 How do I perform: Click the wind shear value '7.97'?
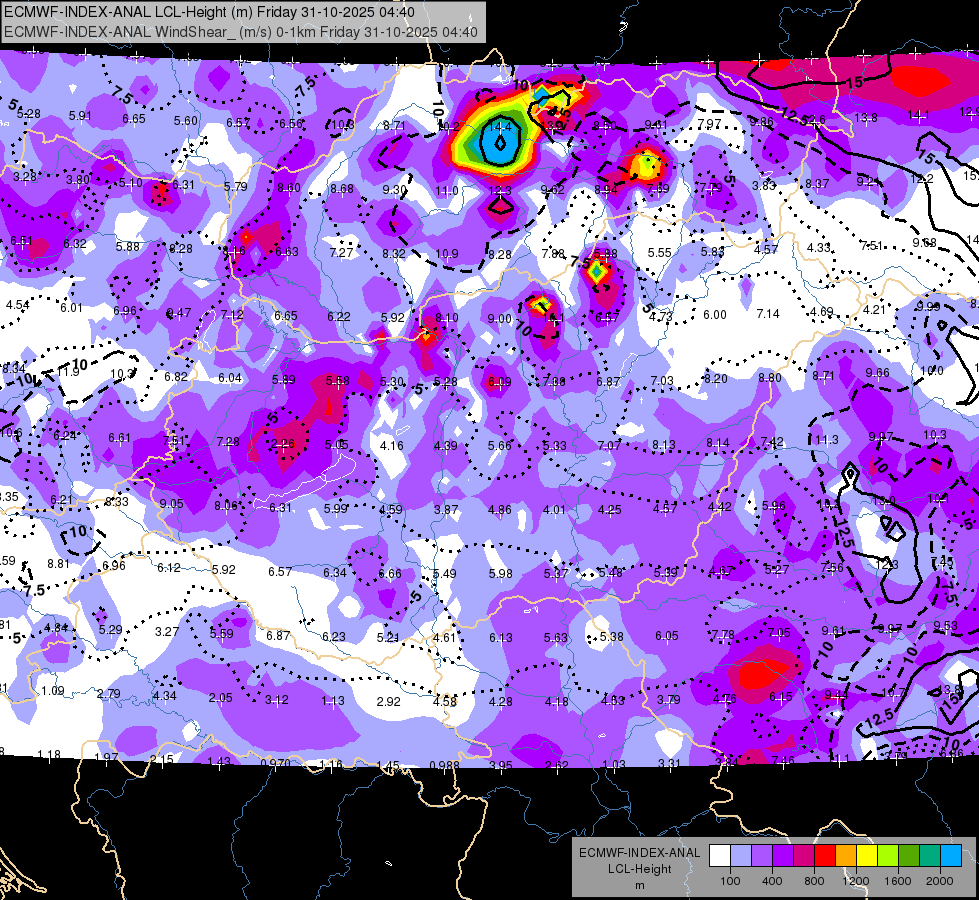click(709, 124)
